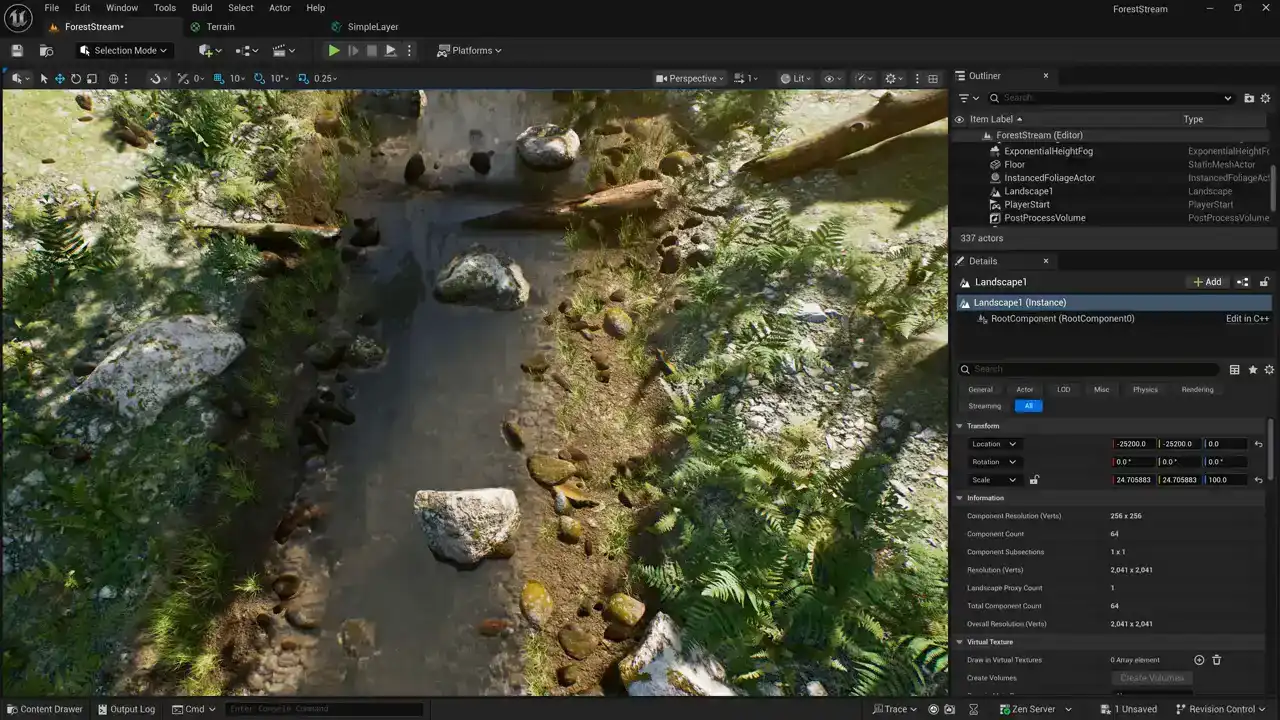1280x720 pixels.
Task: Open the Build menu
Action: (x=202, y=8)
